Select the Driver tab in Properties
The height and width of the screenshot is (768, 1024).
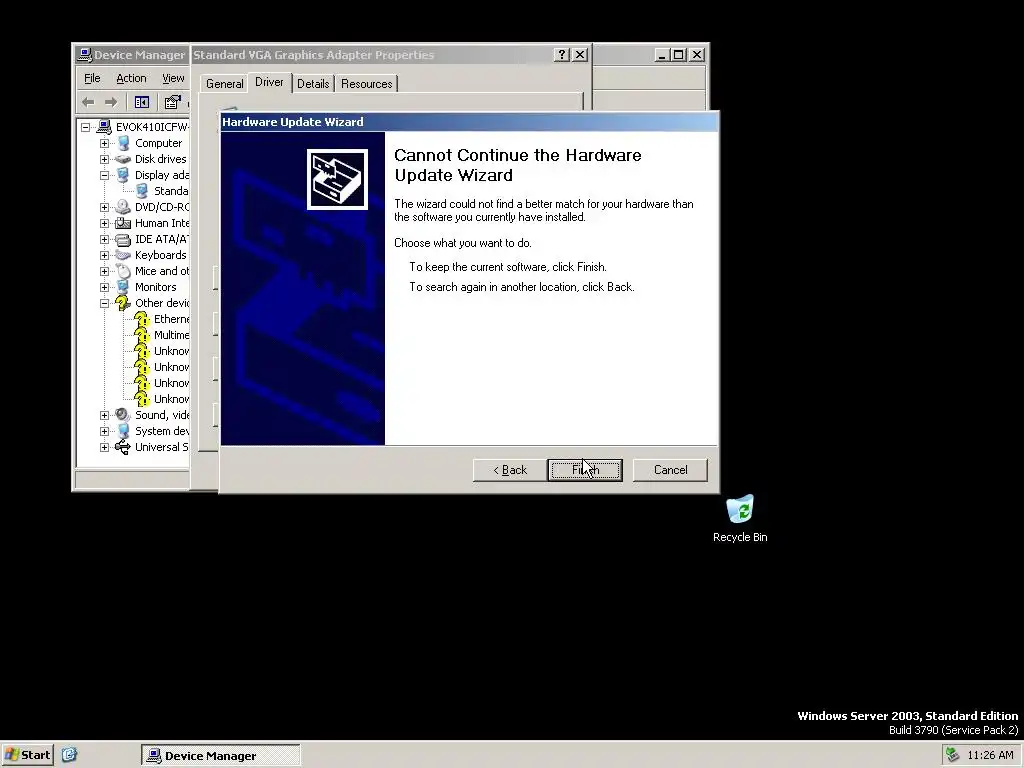(x=269, y=82)
